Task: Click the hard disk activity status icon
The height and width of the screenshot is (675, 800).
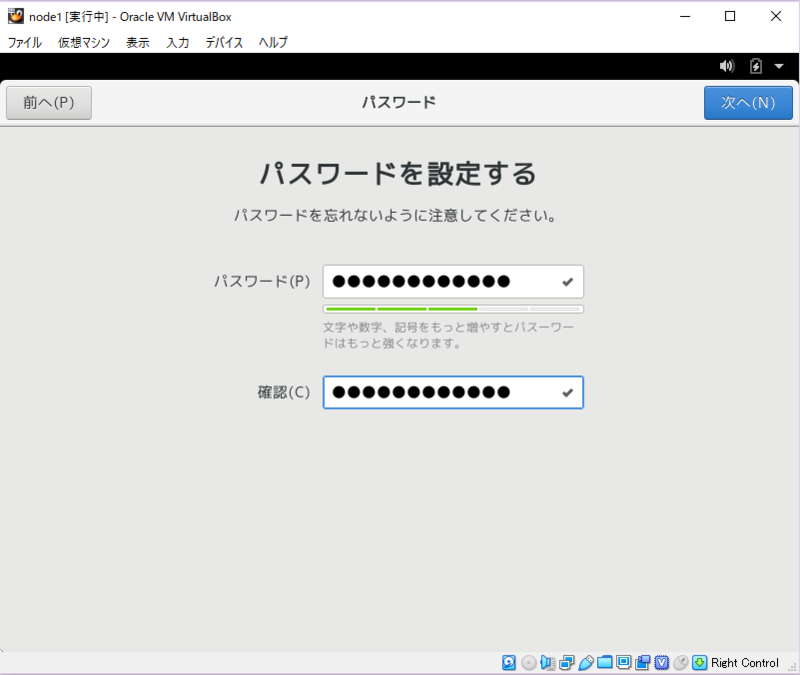Action: [509, 663]
